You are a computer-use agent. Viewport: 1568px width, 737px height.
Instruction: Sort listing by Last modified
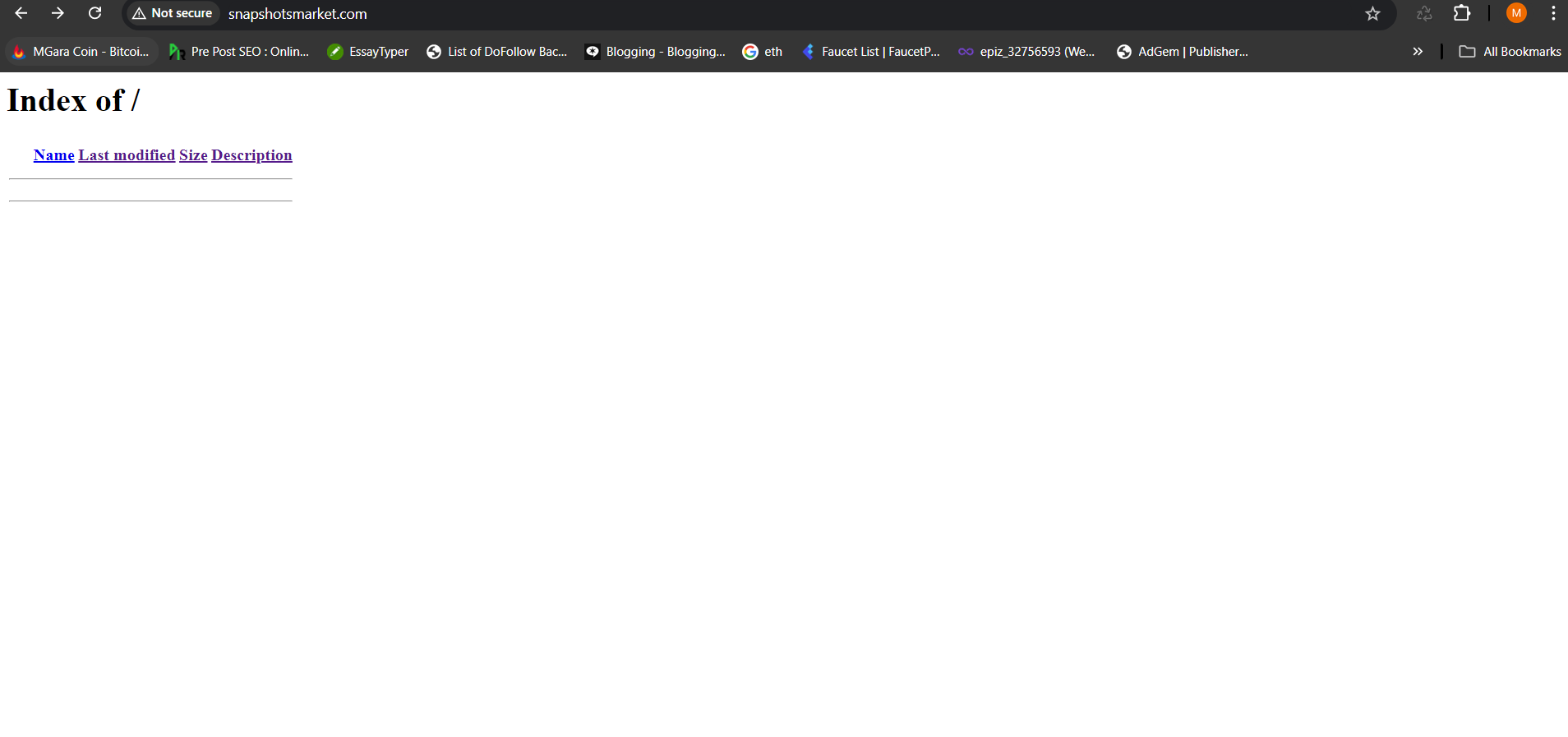(x=127, y=155)
